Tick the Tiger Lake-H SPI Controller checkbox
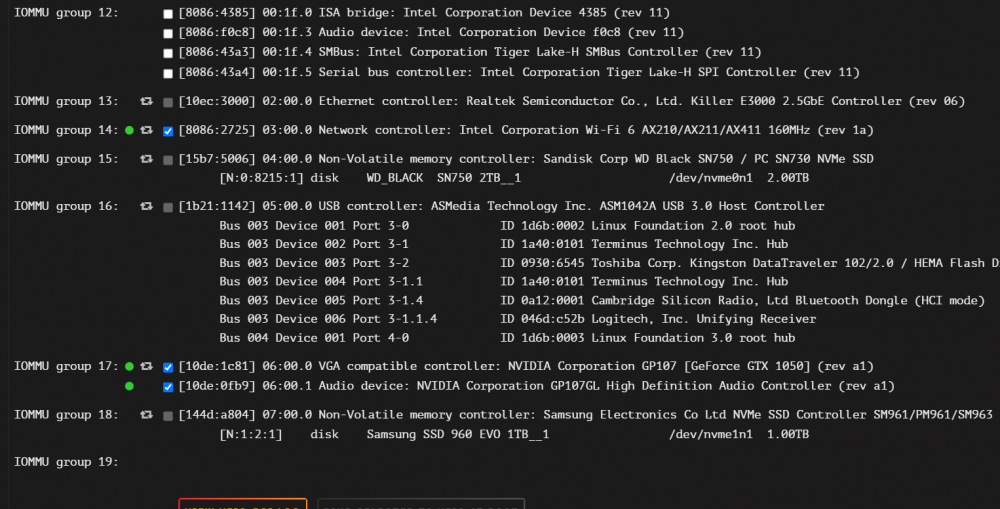The width and height of the screenshot is (1000, 509). (168, 73)
